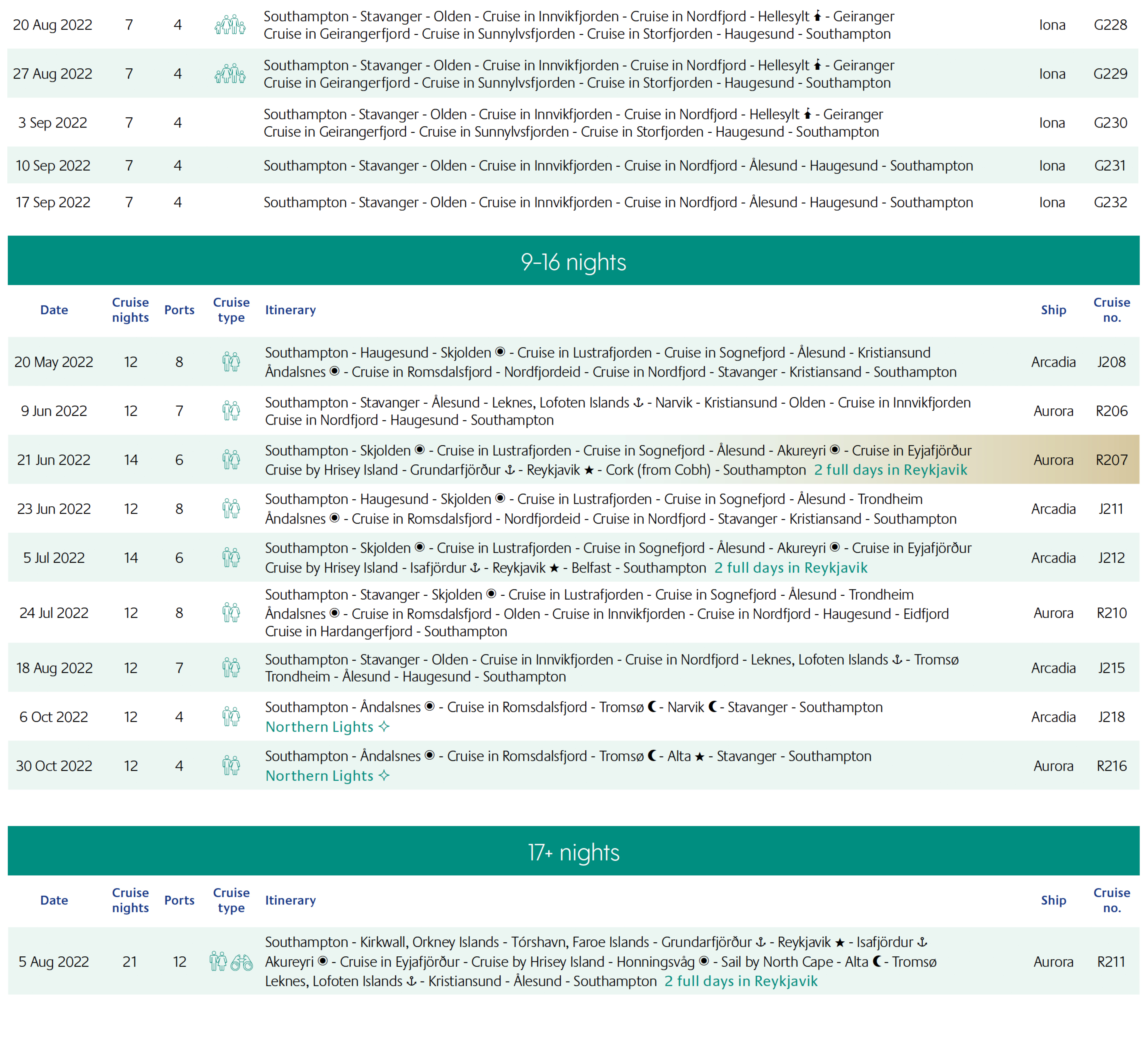Image resolution: width=1148 pixels, height=1042 pixels.
Task: Click cruise number J215
Action: pyautogui.click(x=1112, y=668)
